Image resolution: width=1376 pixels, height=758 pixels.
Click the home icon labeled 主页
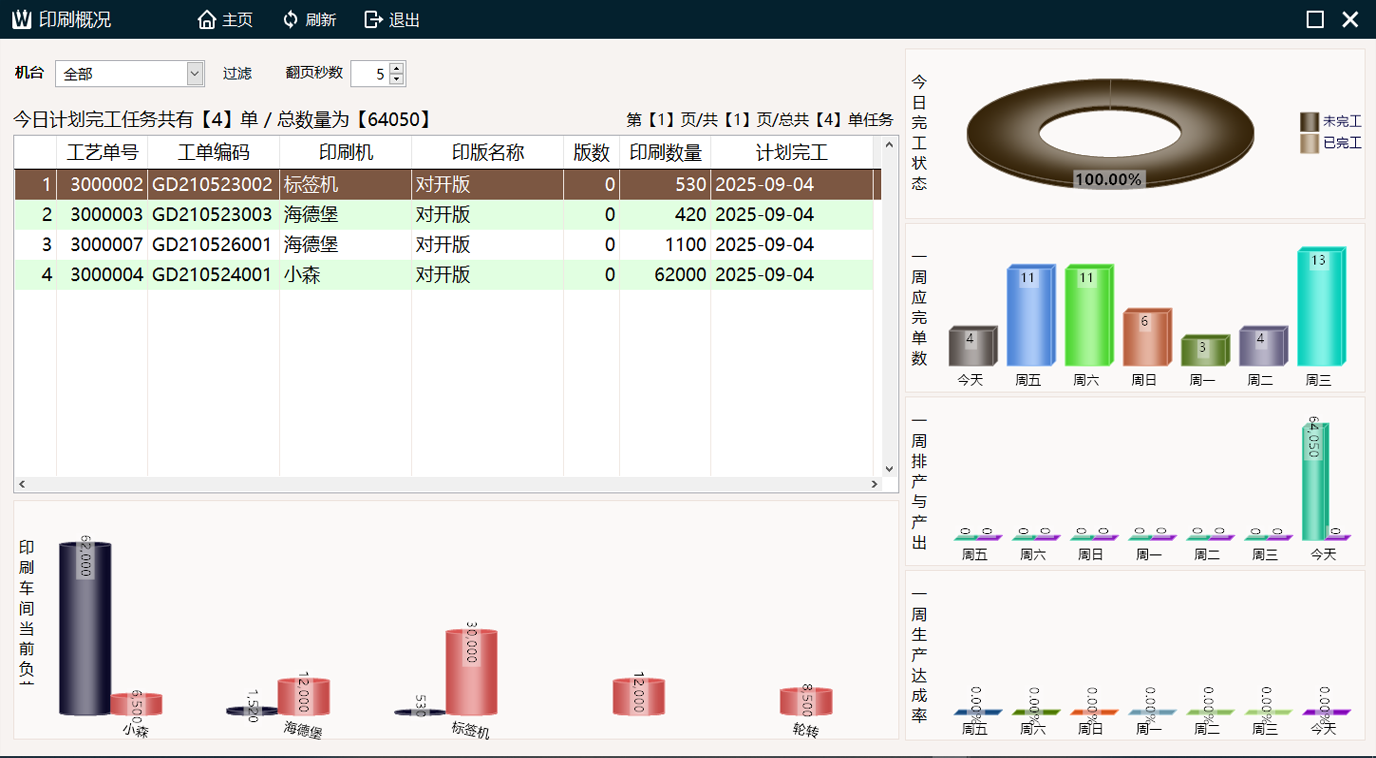(x=207, y=20)
